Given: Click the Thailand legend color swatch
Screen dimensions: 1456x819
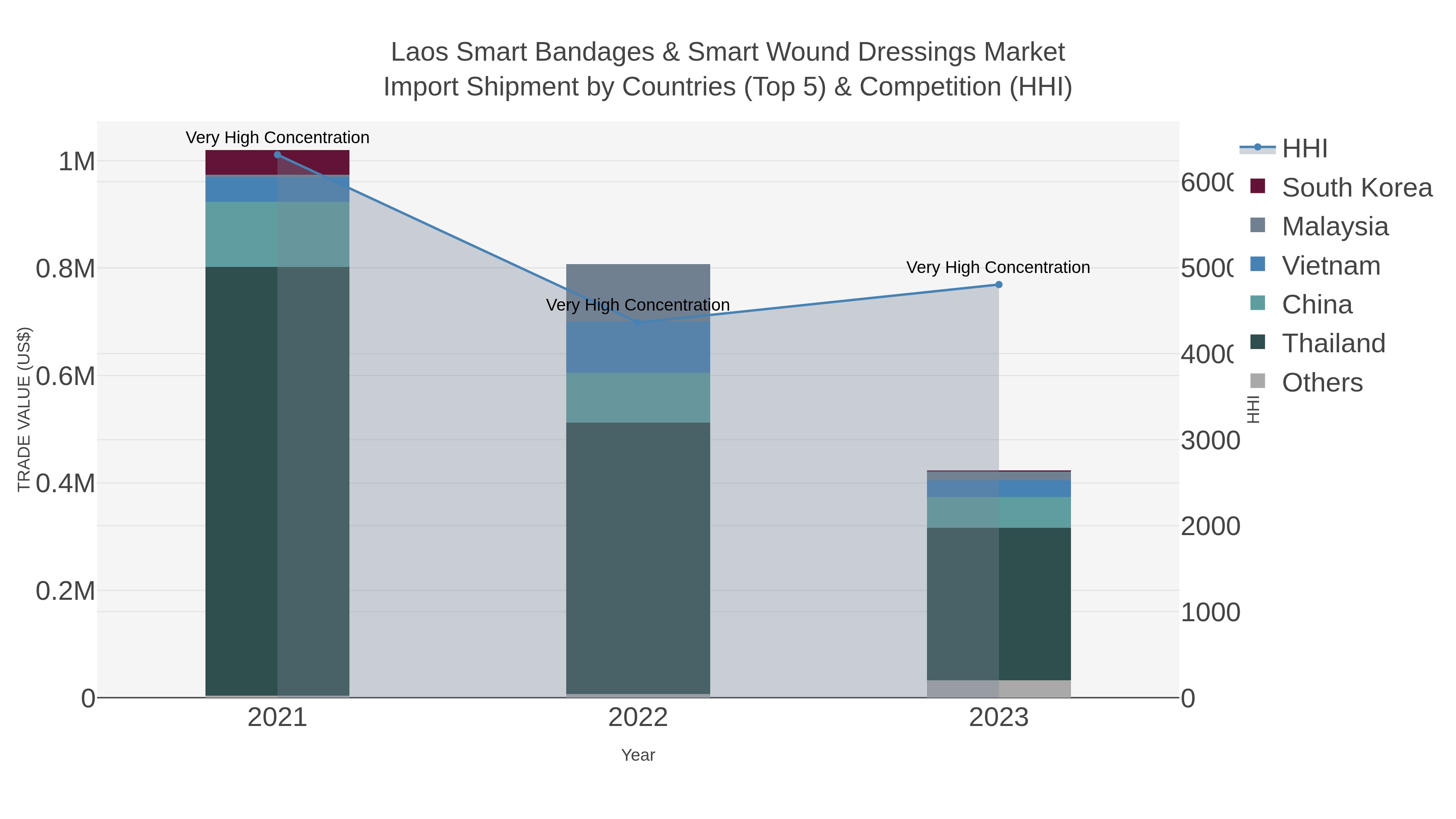Looking at the screenshot, I should coord(1257,342).
